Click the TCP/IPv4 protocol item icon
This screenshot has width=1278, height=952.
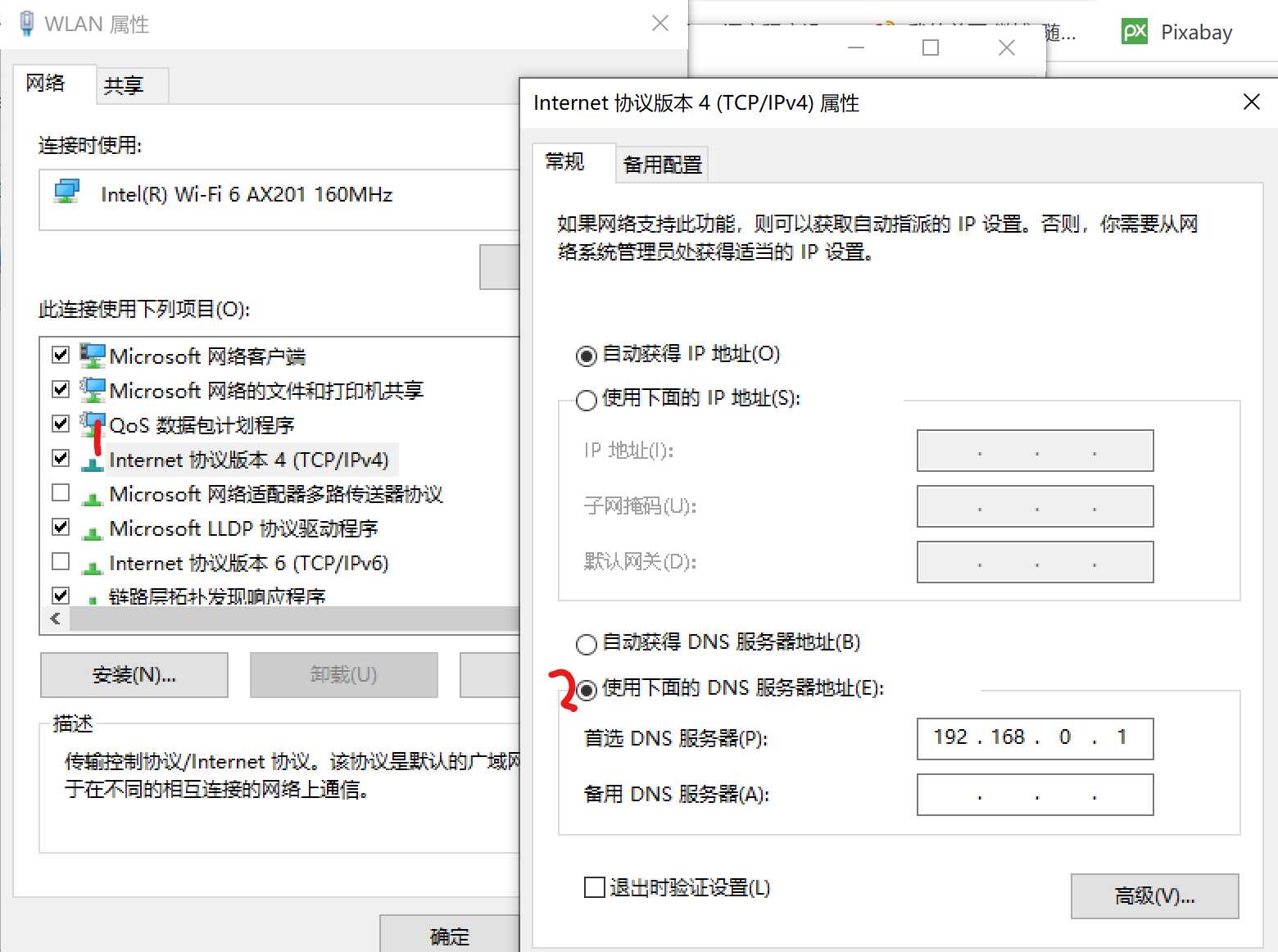point(93,462)
